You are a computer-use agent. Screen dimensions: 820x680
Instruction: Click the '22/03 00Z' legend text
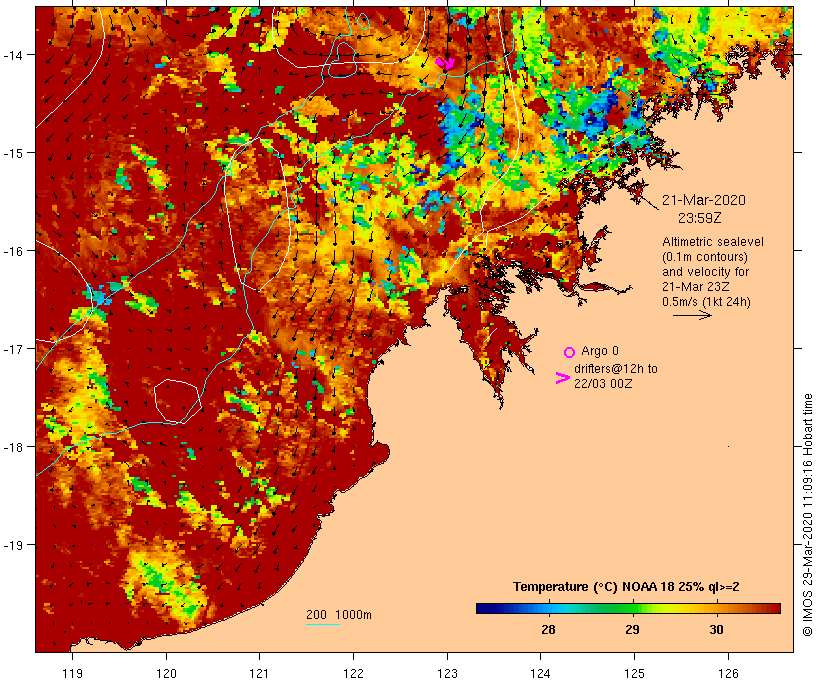(x=603, y=383)
